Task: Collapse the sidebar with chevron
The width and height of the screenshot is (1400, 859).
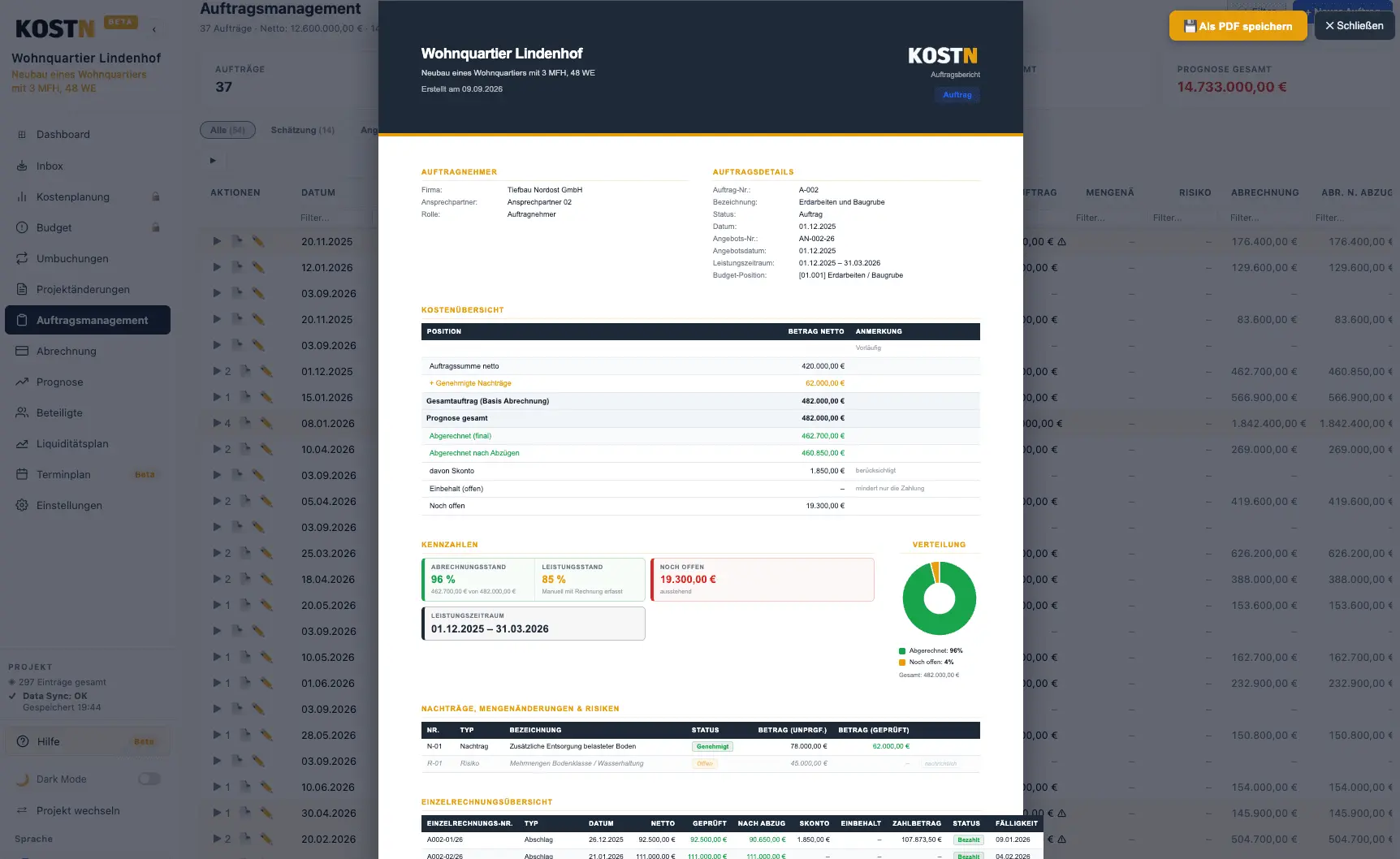Action: point(154,29)
